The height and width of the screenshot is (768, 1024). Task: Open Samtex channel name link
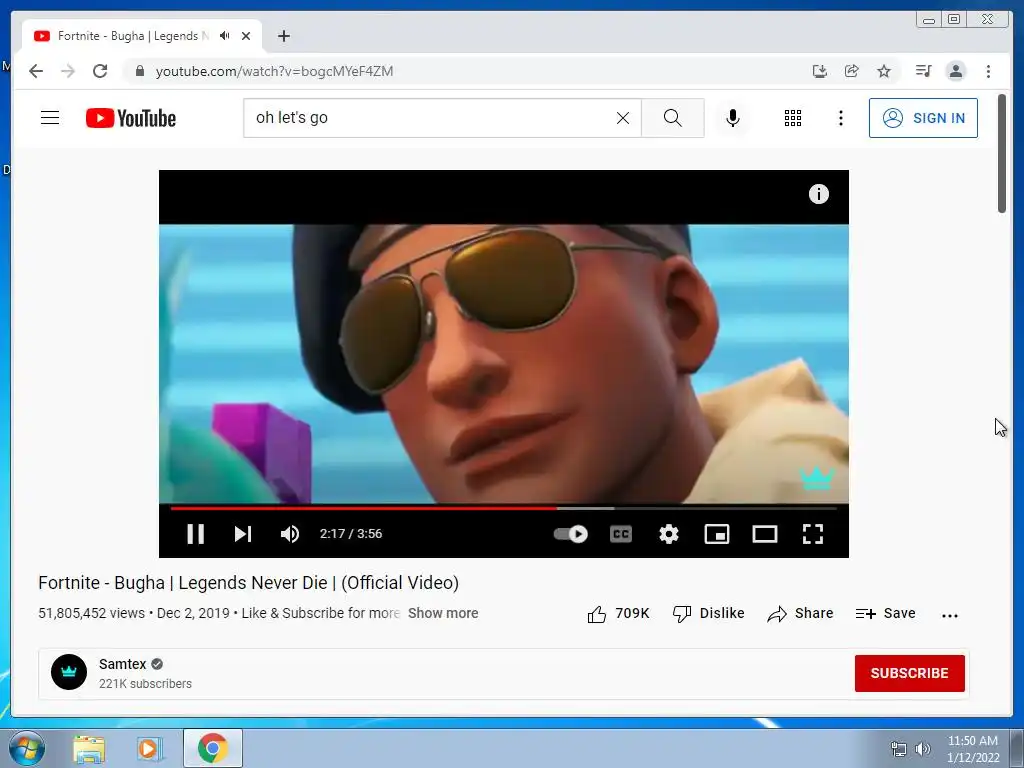click(122, 664)
